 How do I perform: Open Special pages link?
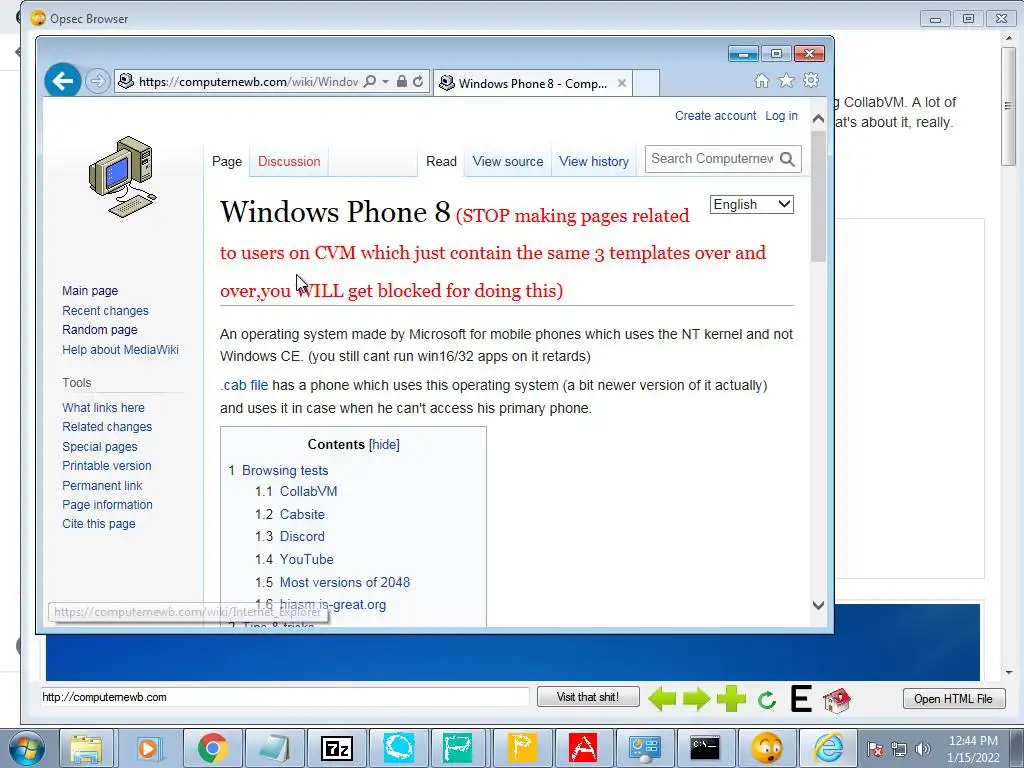(x=99, y=447)
